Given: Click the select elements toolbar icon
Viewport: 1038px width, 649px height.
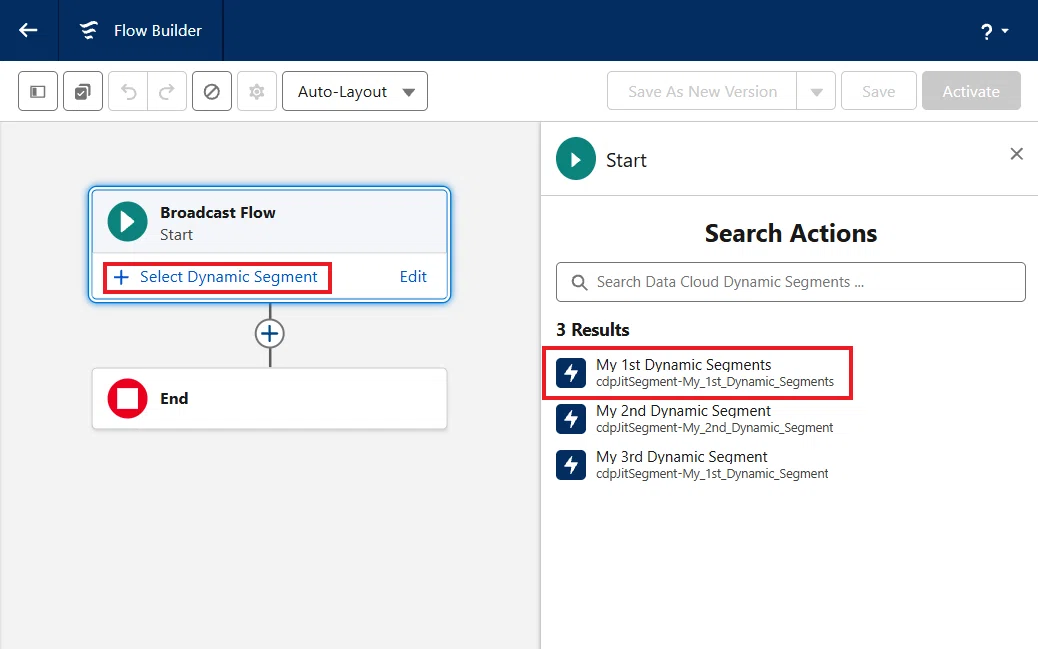Looking at the screenshot, I should [x=83, y=91].
